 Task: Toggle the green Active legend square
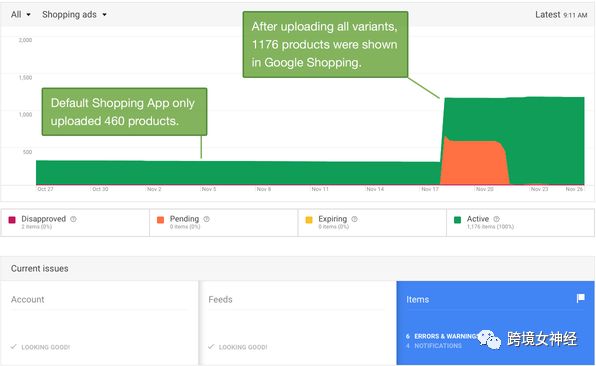pos(458,220)
